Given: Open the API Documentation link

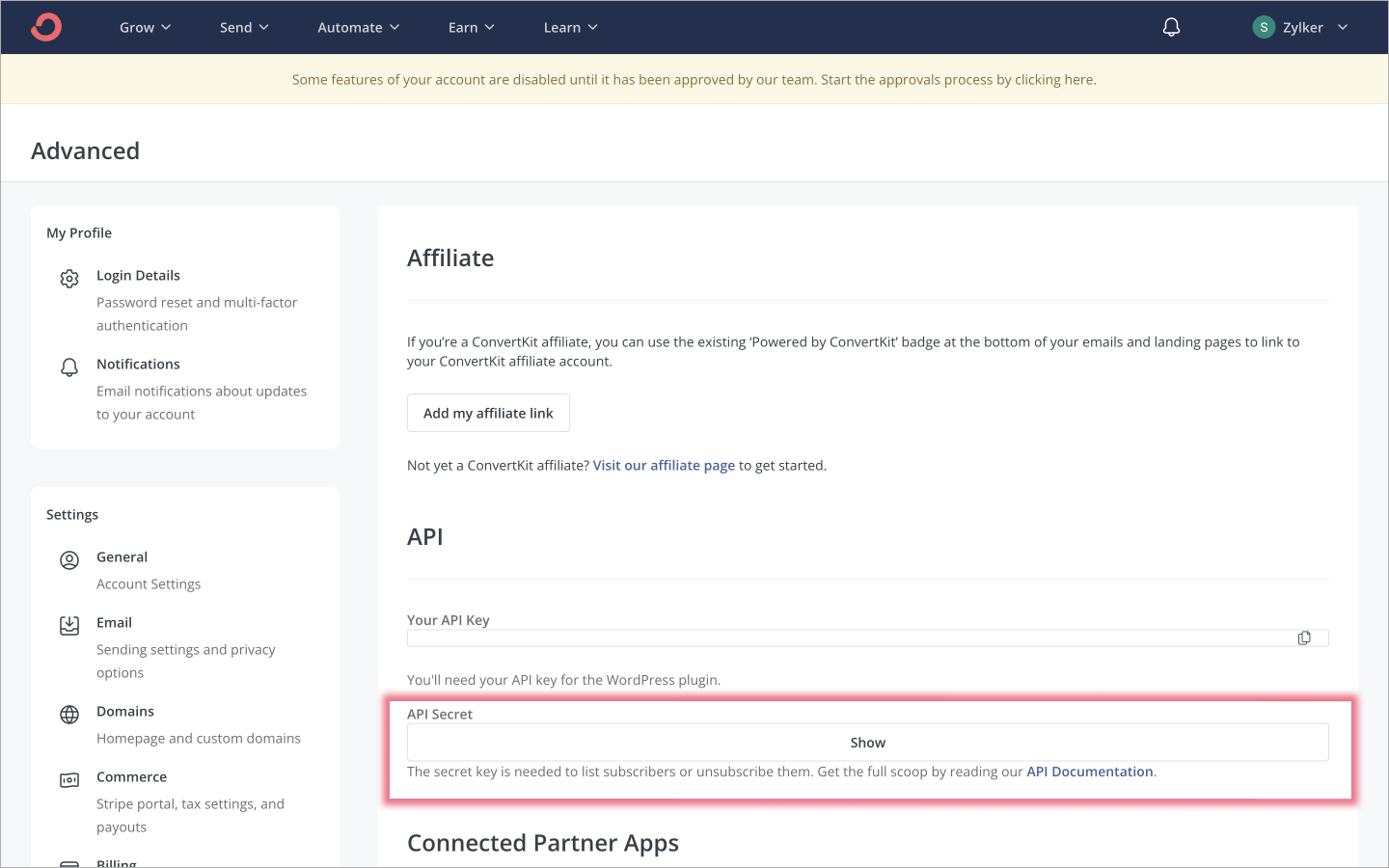Looking at the screenshot, I should click(x=1089, y=772).
